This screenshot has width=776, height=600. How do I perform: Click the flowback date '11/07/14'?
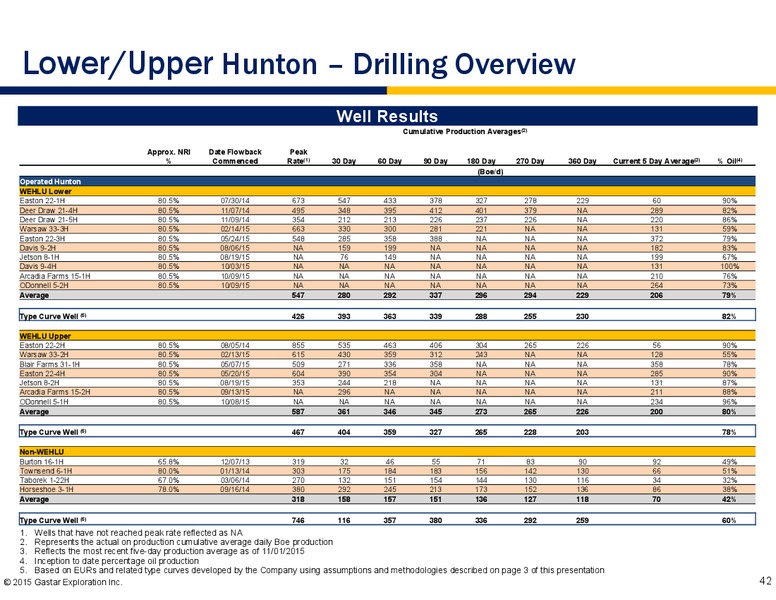(x=235, y=210)
